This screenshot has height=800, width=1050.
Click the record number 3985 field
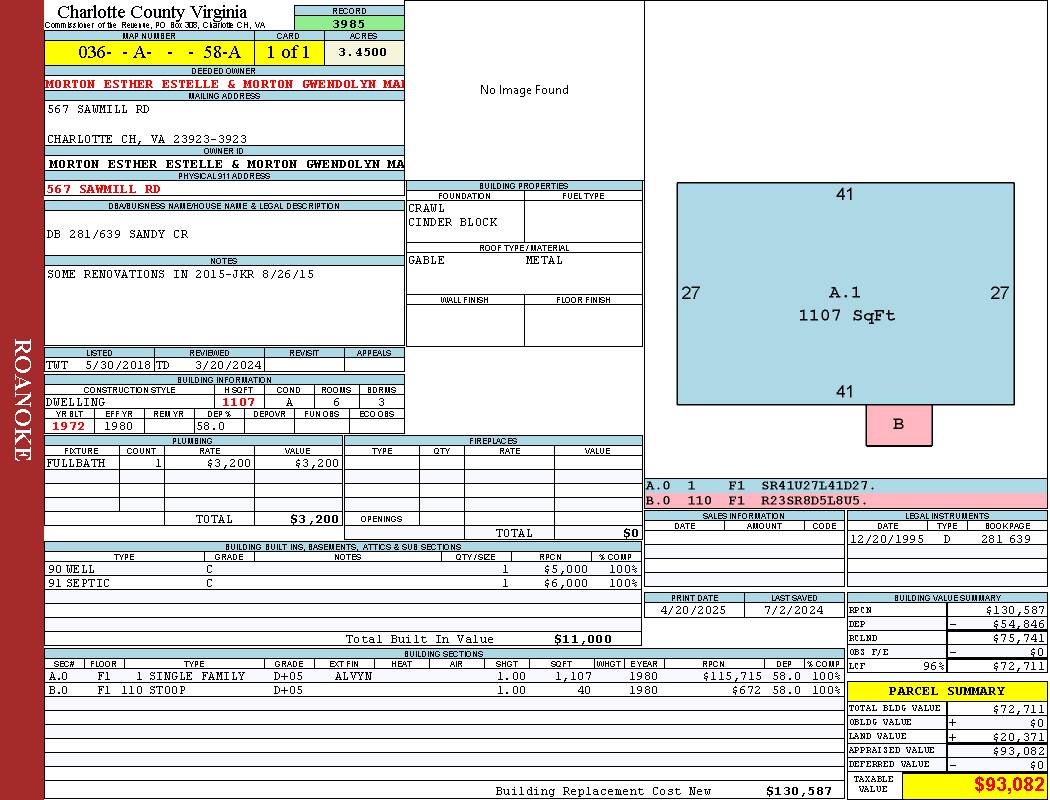click(x=349, y=23)
